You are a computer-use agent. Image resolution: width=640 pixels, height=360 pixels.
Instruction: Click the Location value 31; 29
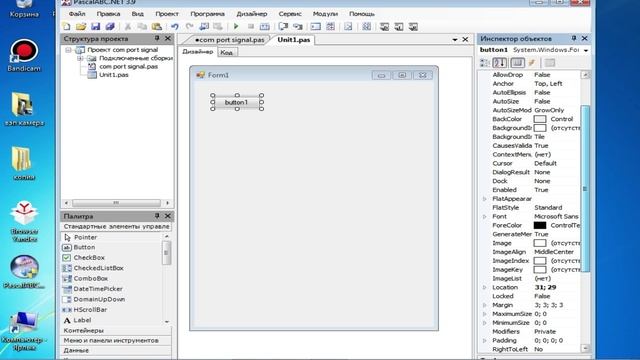coord(545,287)
